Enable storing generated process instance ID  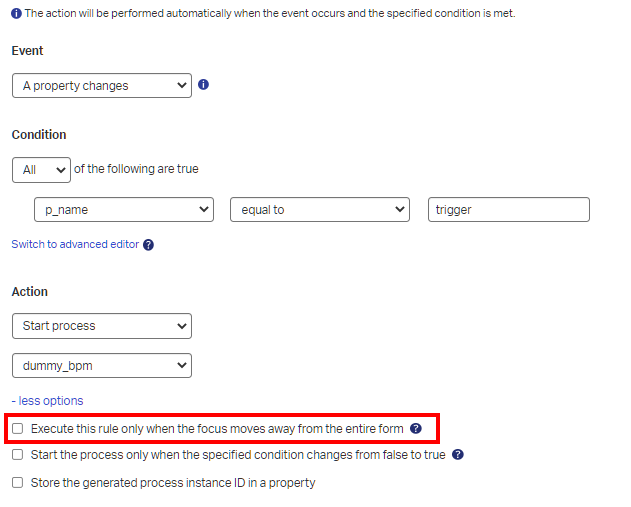coord(18,483)
